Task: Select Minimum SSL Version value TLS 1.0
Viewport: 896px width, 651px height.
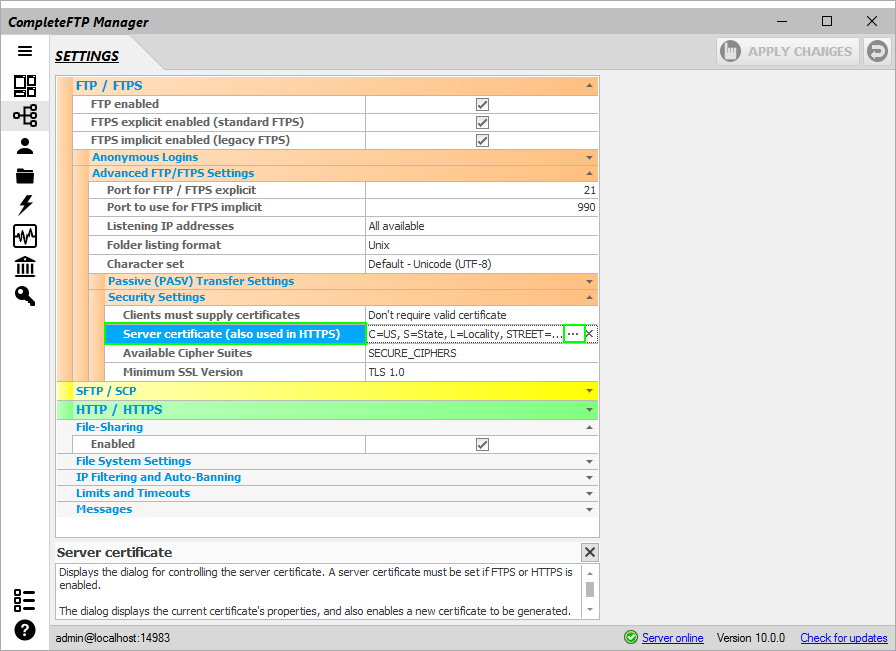Action: pos(482,372)
